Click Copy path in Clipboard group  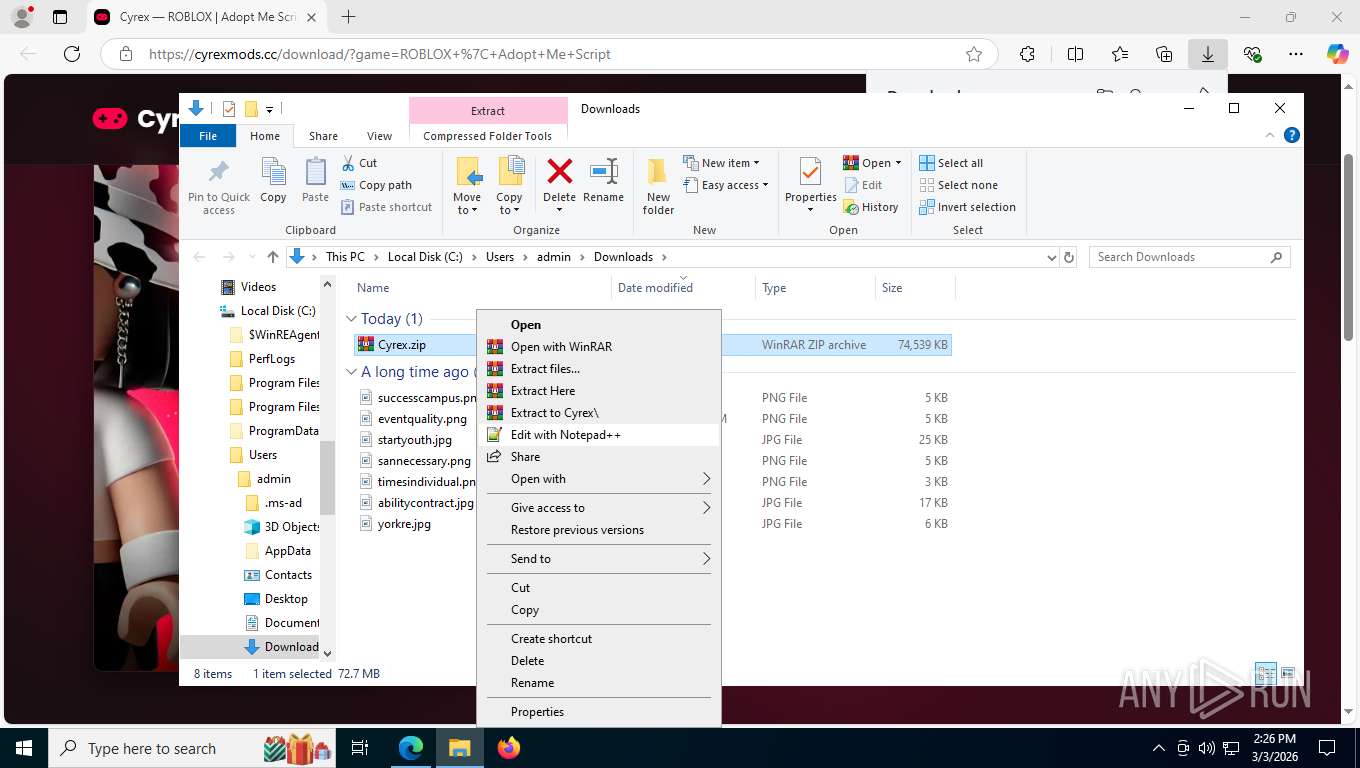(376, 185)
